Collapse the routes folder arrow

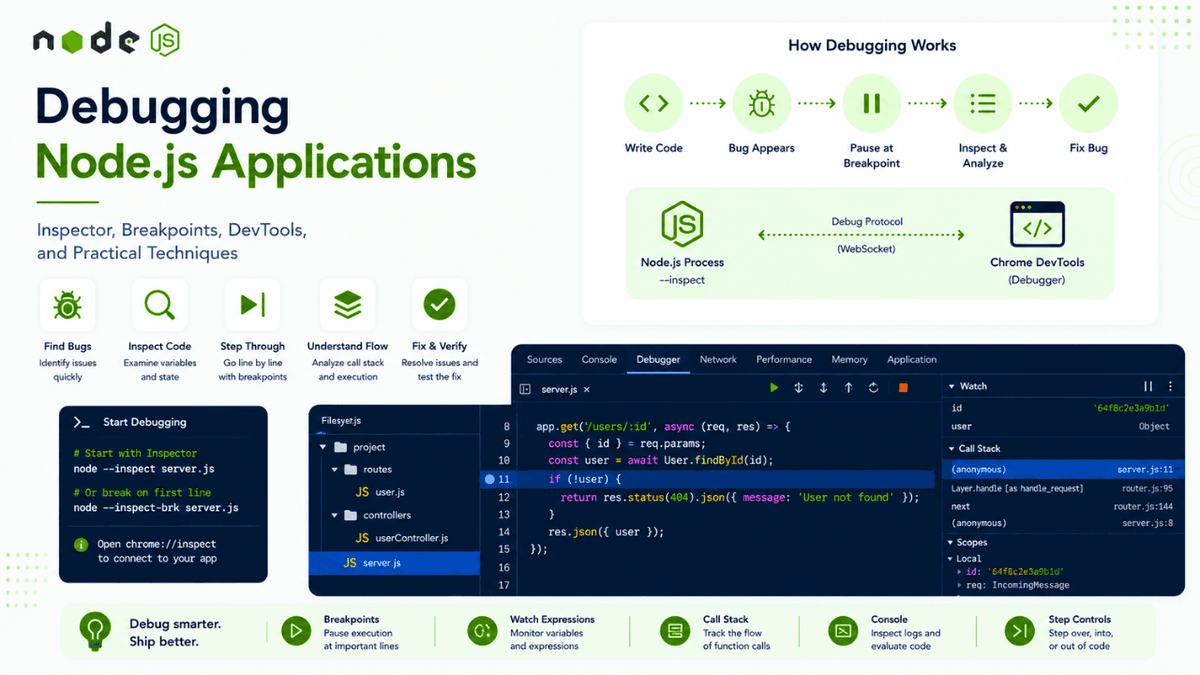(x=336, y=469)
